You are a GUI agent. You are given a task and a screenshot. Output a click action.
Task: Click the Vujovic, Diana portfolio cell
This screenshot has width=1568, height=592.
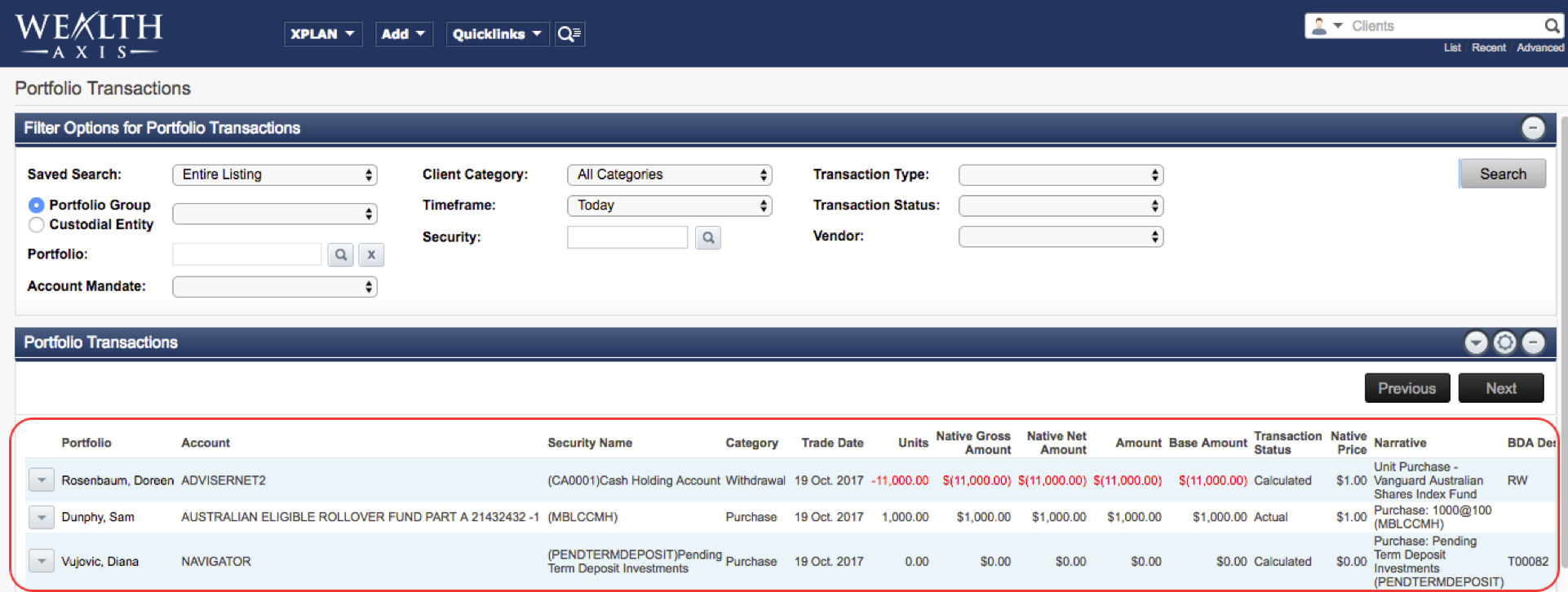click(x=100, y=561)
